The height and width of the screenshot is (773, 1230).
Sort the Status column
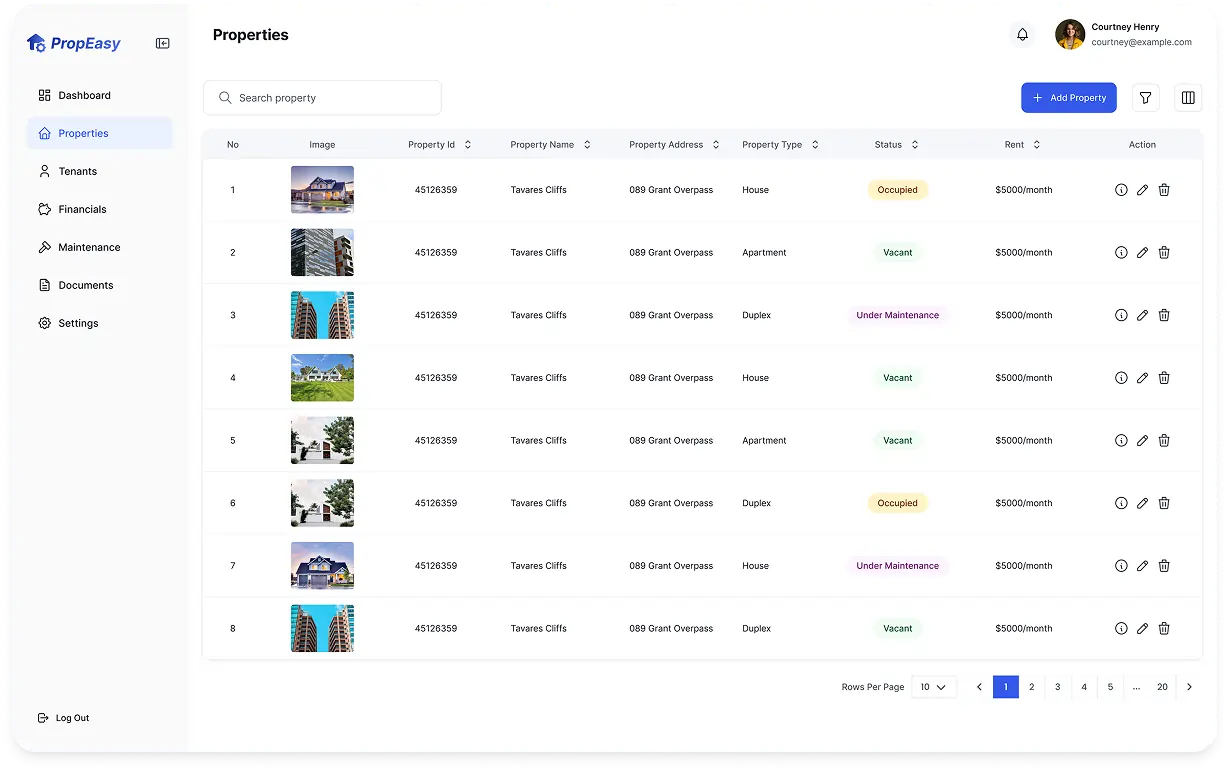[914, 144]
